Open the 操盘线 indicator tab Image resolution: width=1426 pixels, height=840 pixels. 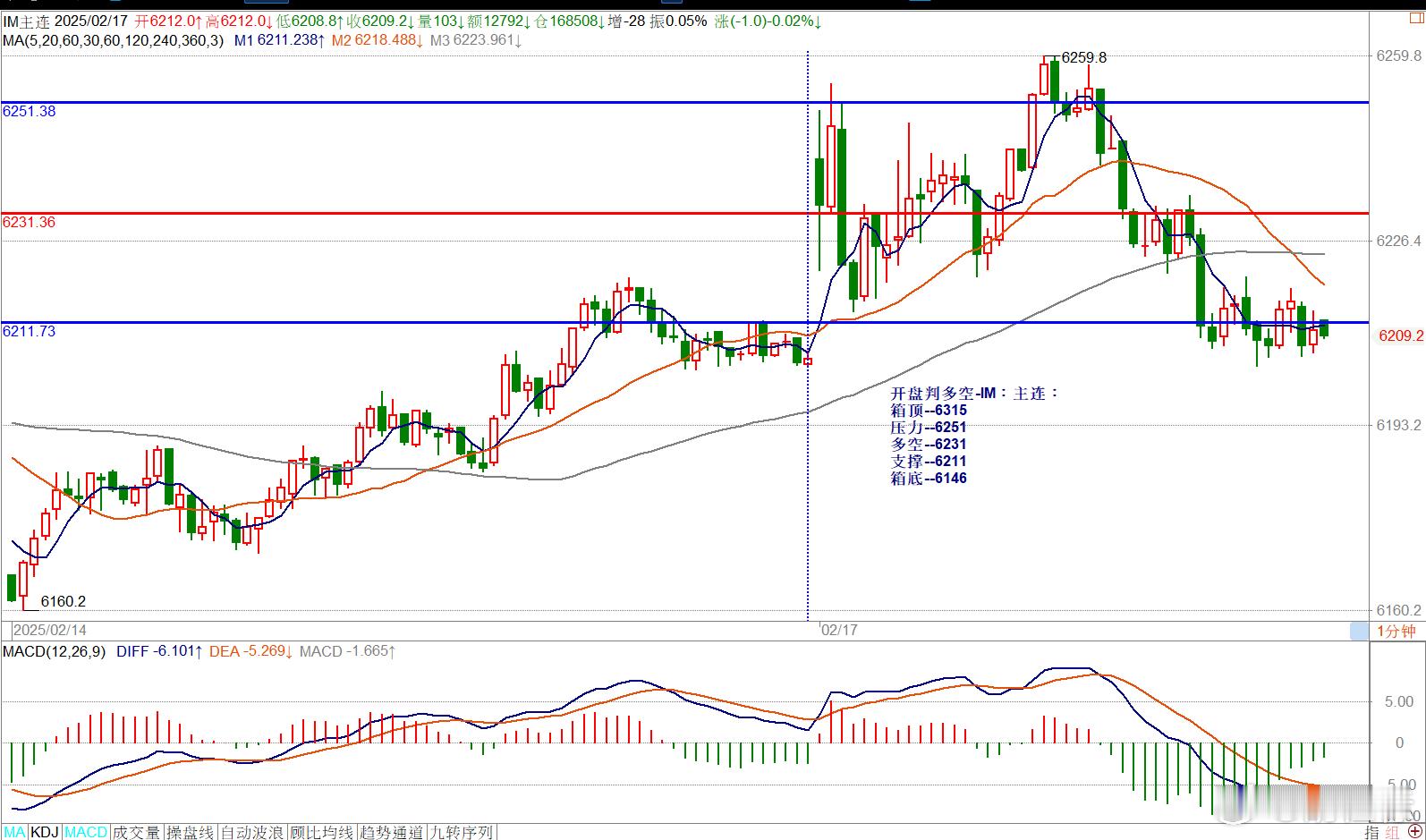(191, 832)
